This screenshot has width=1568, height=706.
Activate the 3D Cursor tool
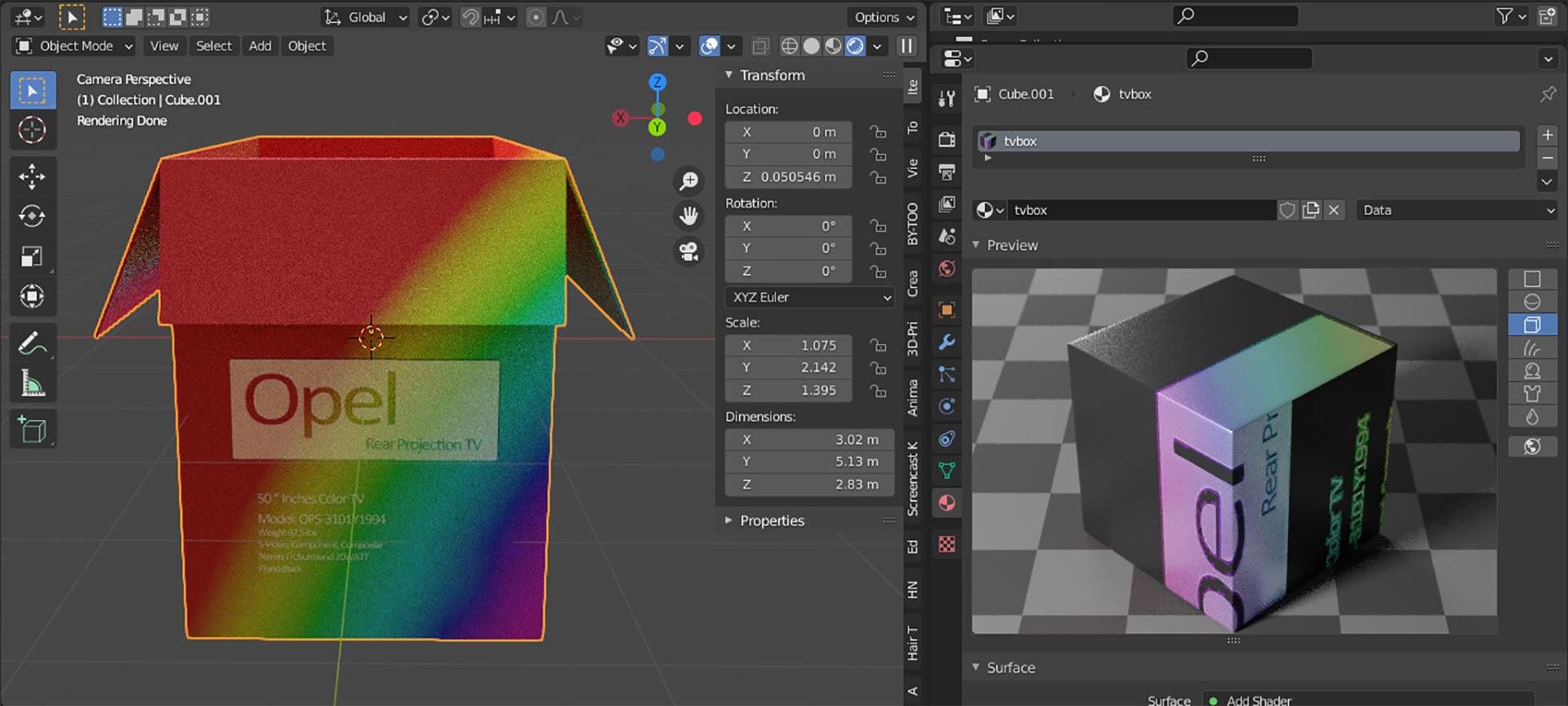tap(33, 130)
